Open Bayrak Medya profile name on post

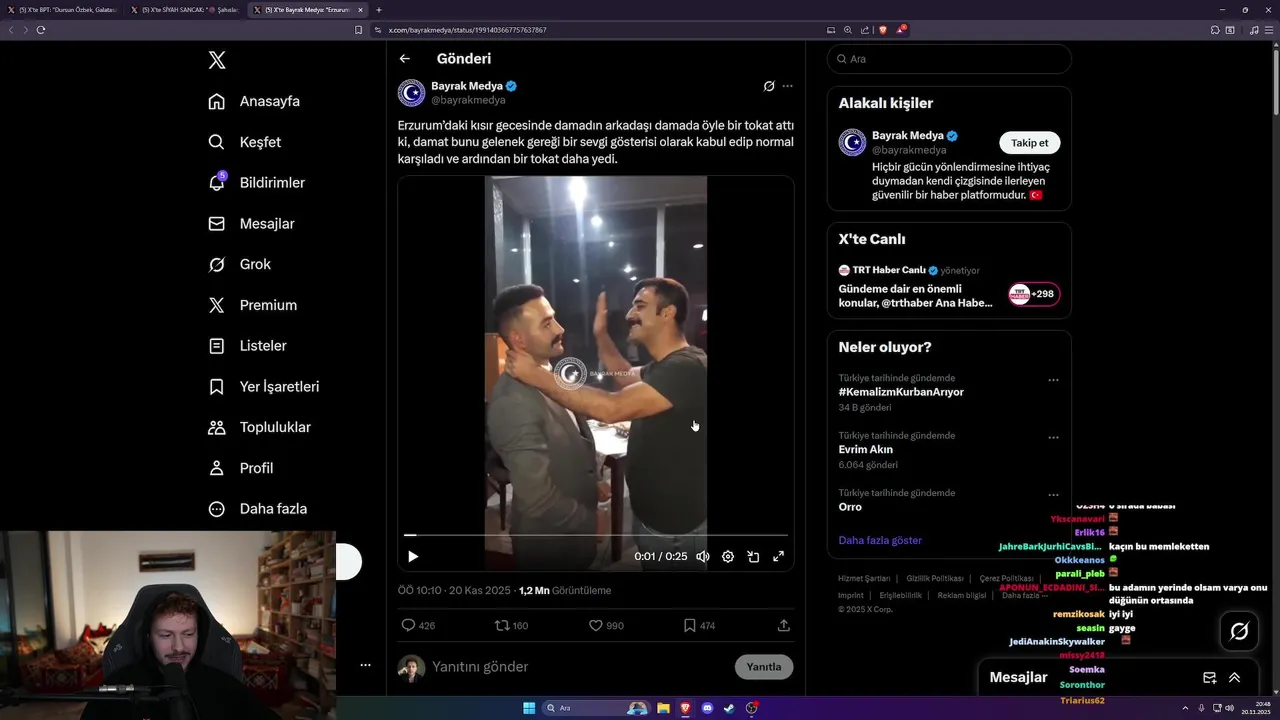coord(467,86)
